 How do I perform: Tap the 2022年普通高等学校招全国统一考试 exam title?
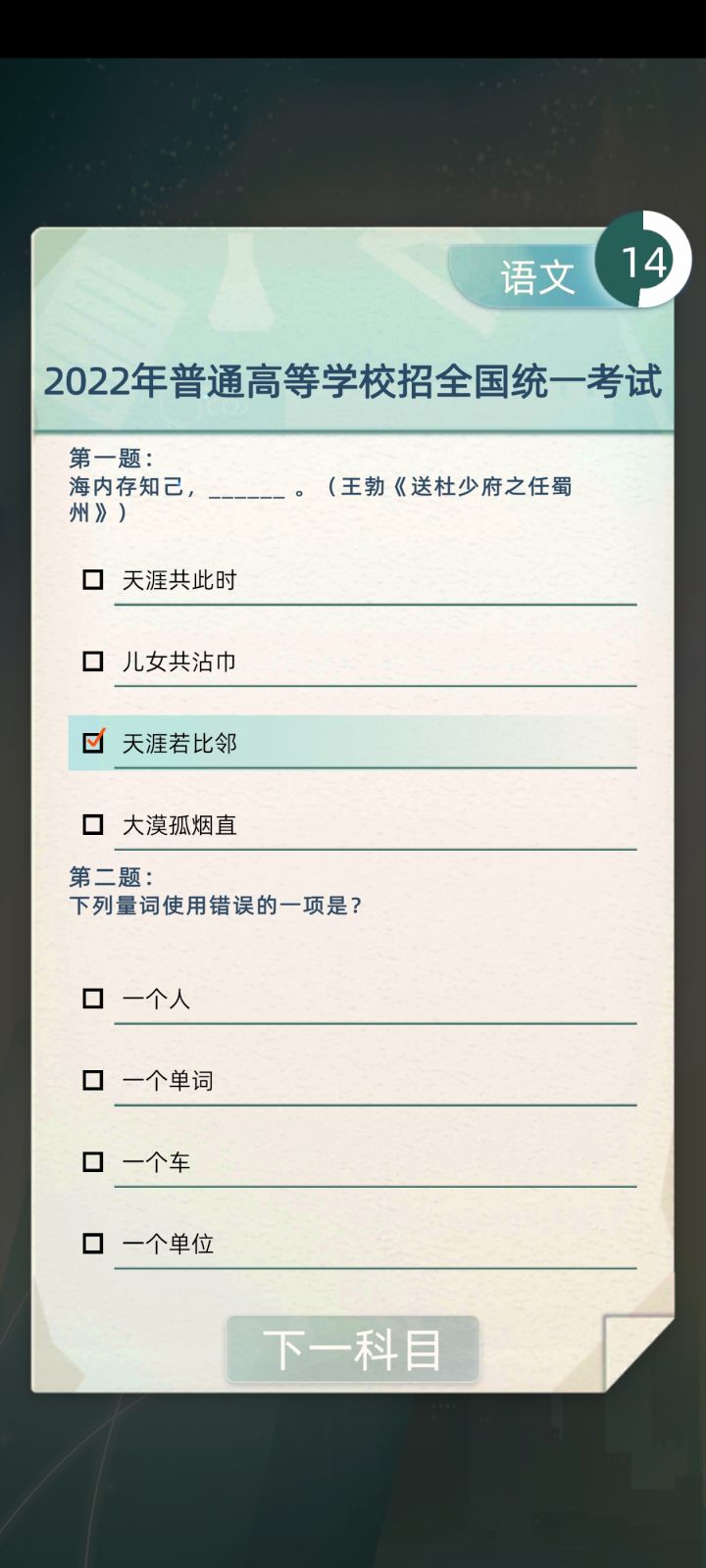tap(353, 381)
